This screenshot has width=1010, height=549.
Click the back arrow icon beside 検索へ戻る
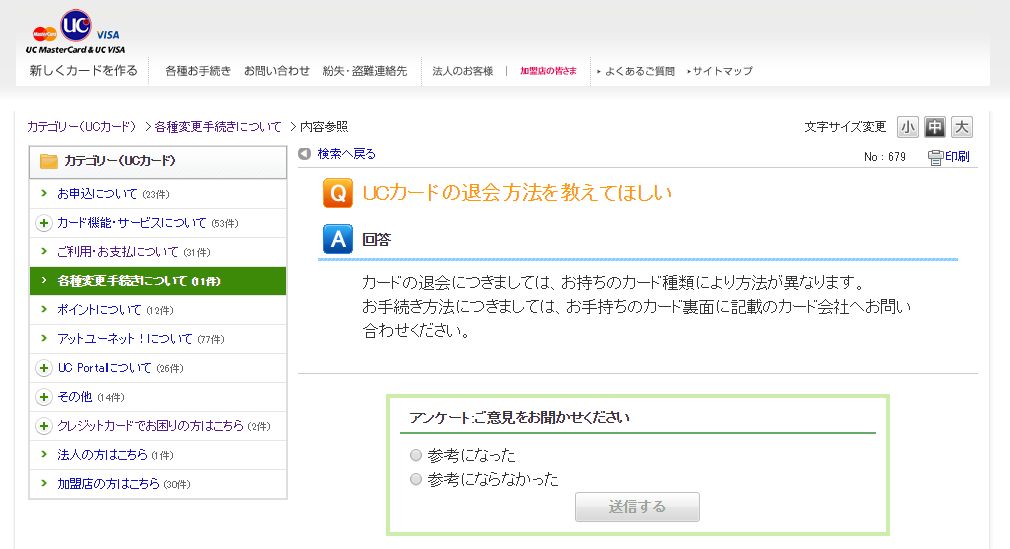305,153
